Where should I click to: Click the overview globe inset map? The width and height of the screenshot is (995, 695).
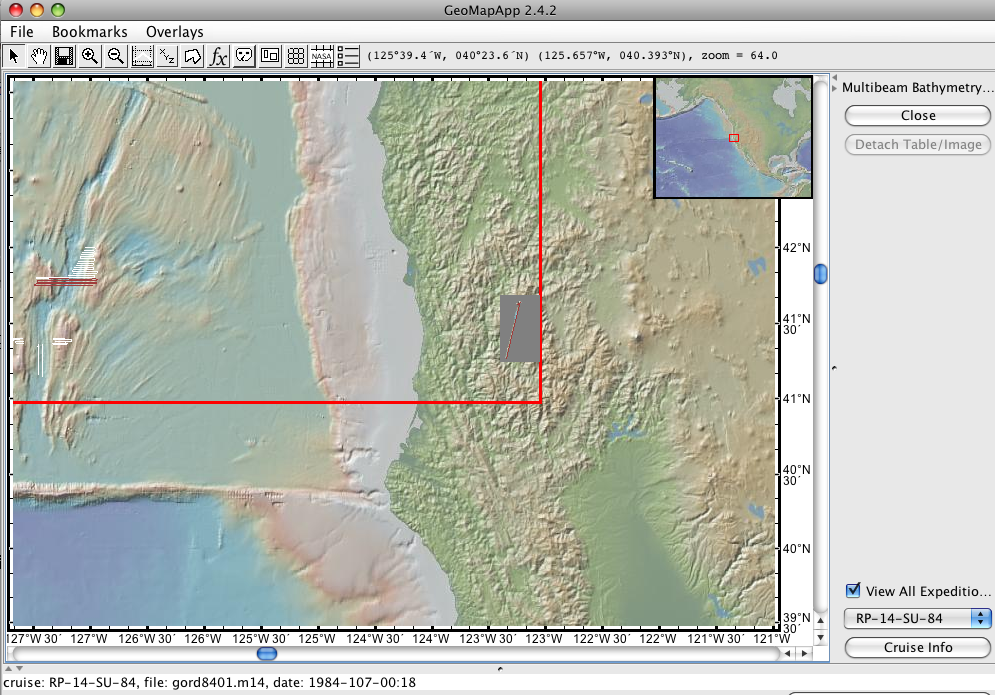732,138
